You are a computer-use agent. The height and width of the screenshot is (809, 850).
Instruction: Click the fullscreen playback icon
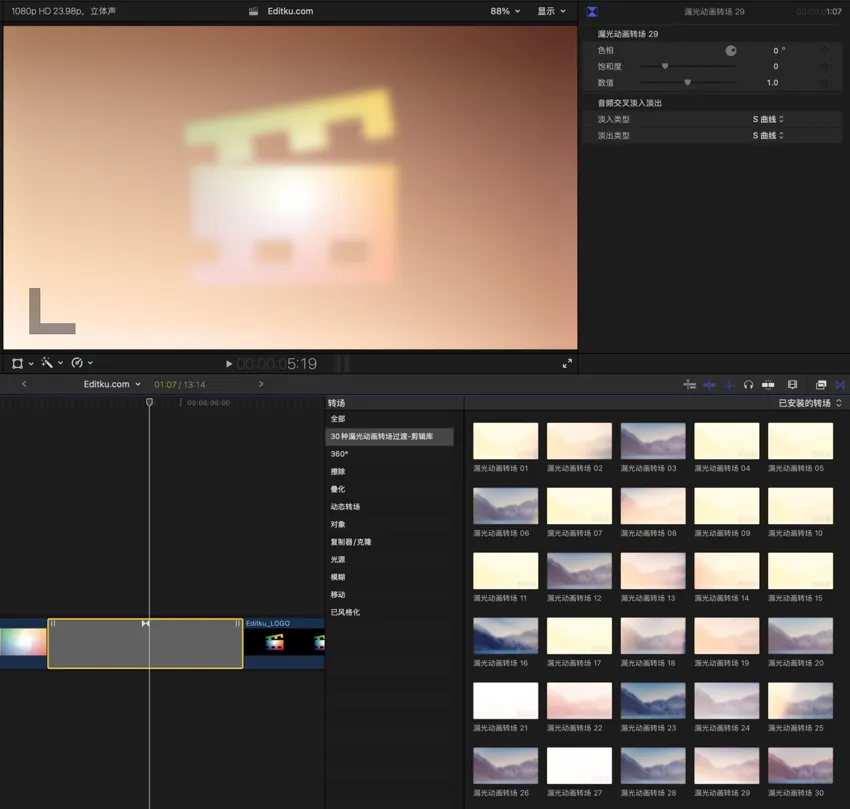pyautogui.click(x=568, y=363)
